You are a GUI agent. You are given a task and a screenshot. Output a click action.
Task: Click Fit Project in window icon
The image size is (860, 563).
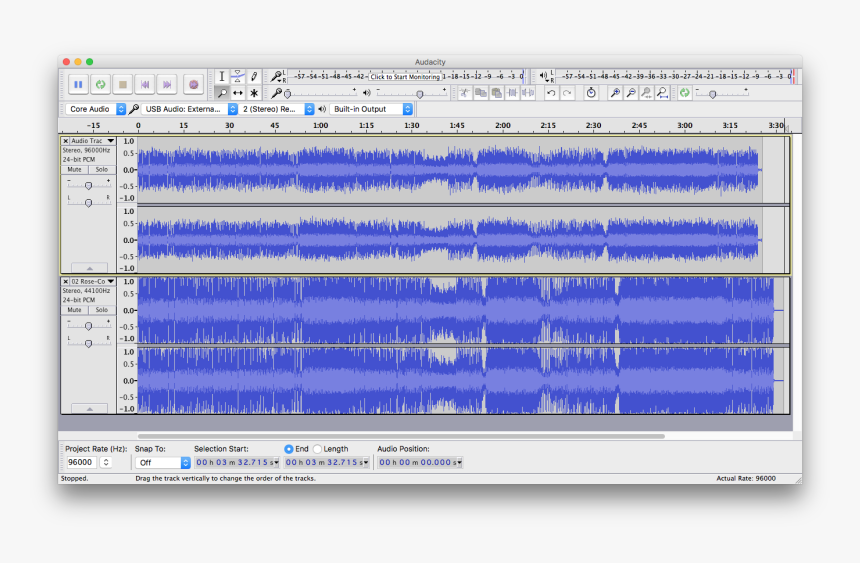pyautogui.click(x=663, y=93)
